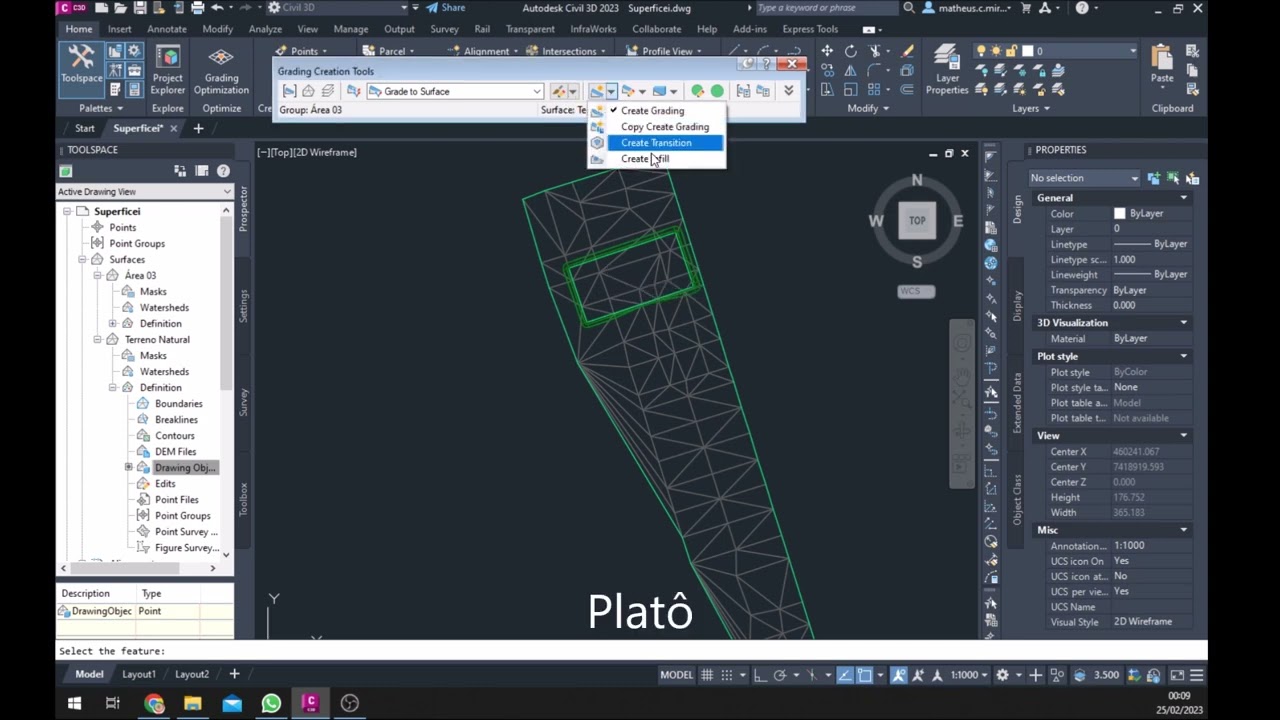Viewport: 1280px width, 720px height.
Task: Click the Paste clipboard button
Action: pos(1162,65)
